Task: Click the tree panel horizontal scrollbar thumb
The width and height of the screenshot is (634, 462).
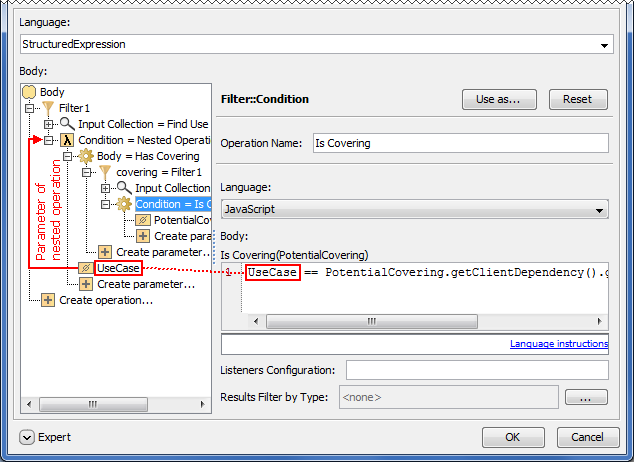Action: coord(93,404)
